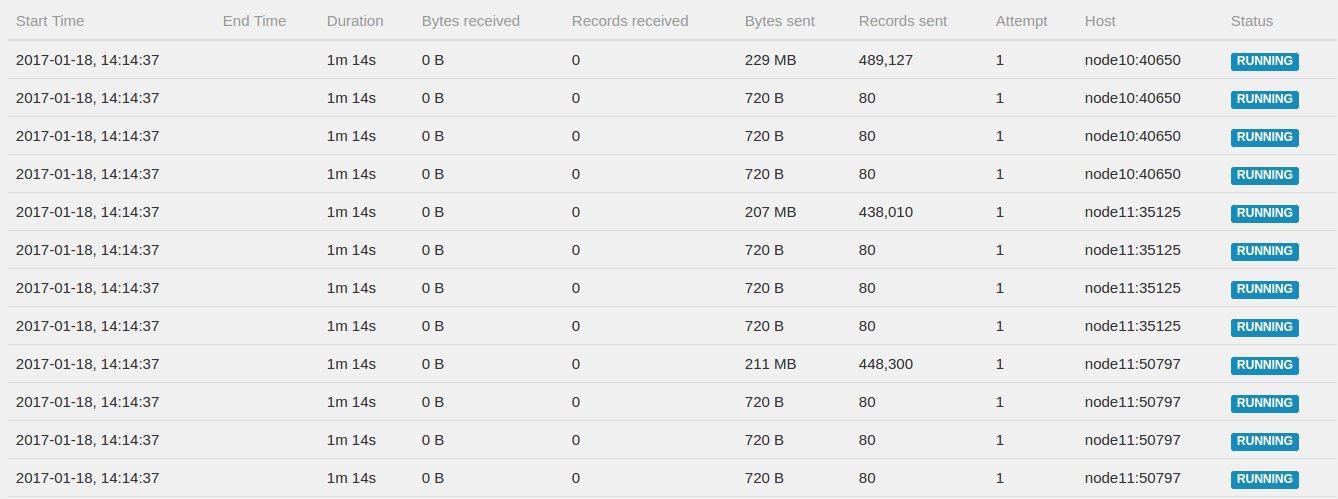Image resolution: width=1338 pixels, height=499 pixels.
Task: Click the Bytes sent column header
Action: [781, 21]
